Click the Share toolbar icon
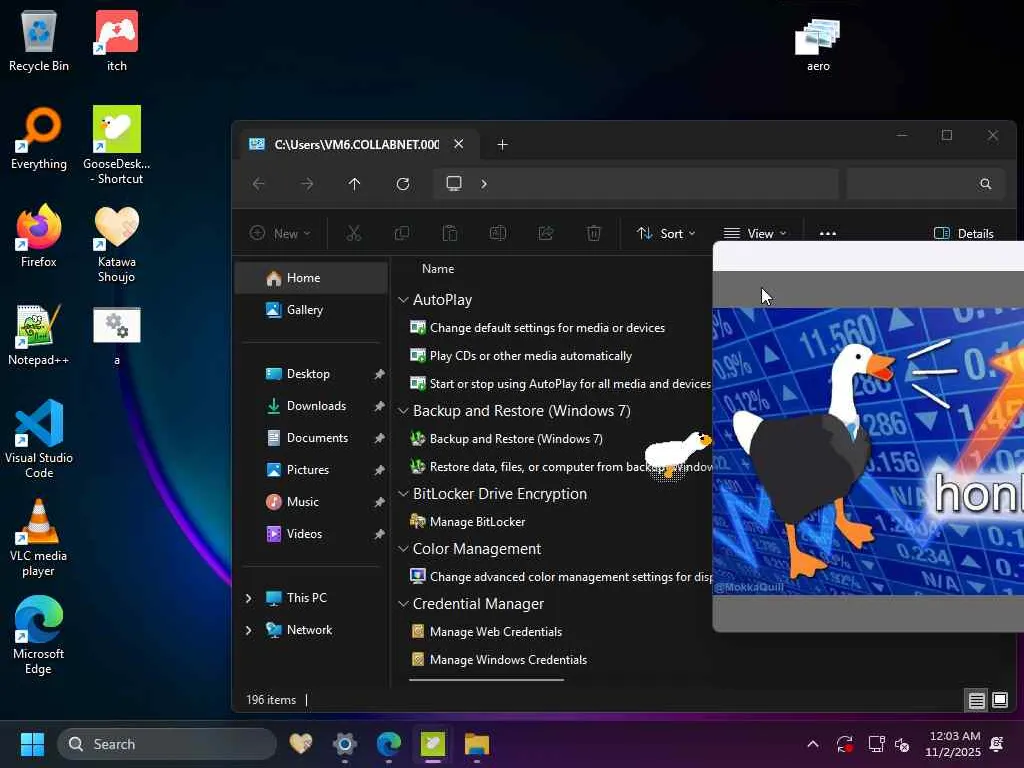The image size is (1024, 768). tap(546, 233)
